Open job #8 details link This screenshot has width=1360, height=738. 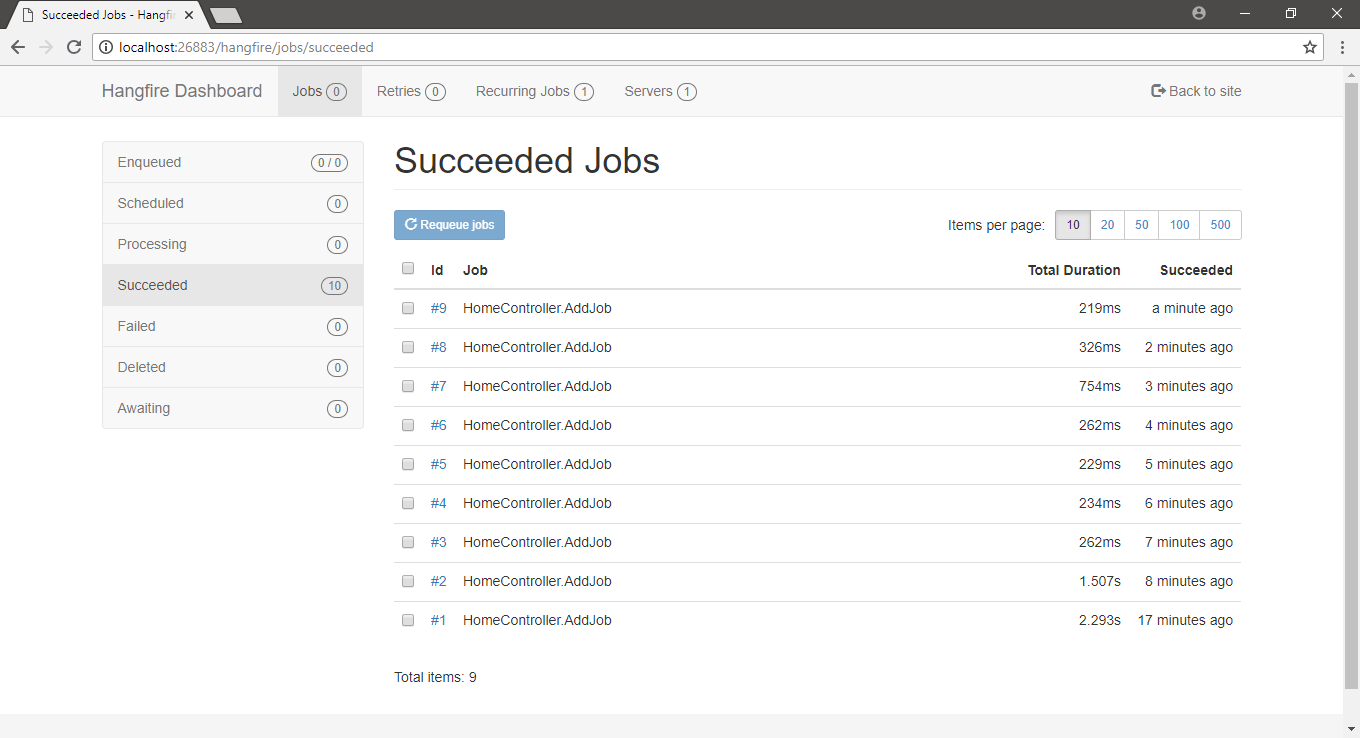coord(439,347)
